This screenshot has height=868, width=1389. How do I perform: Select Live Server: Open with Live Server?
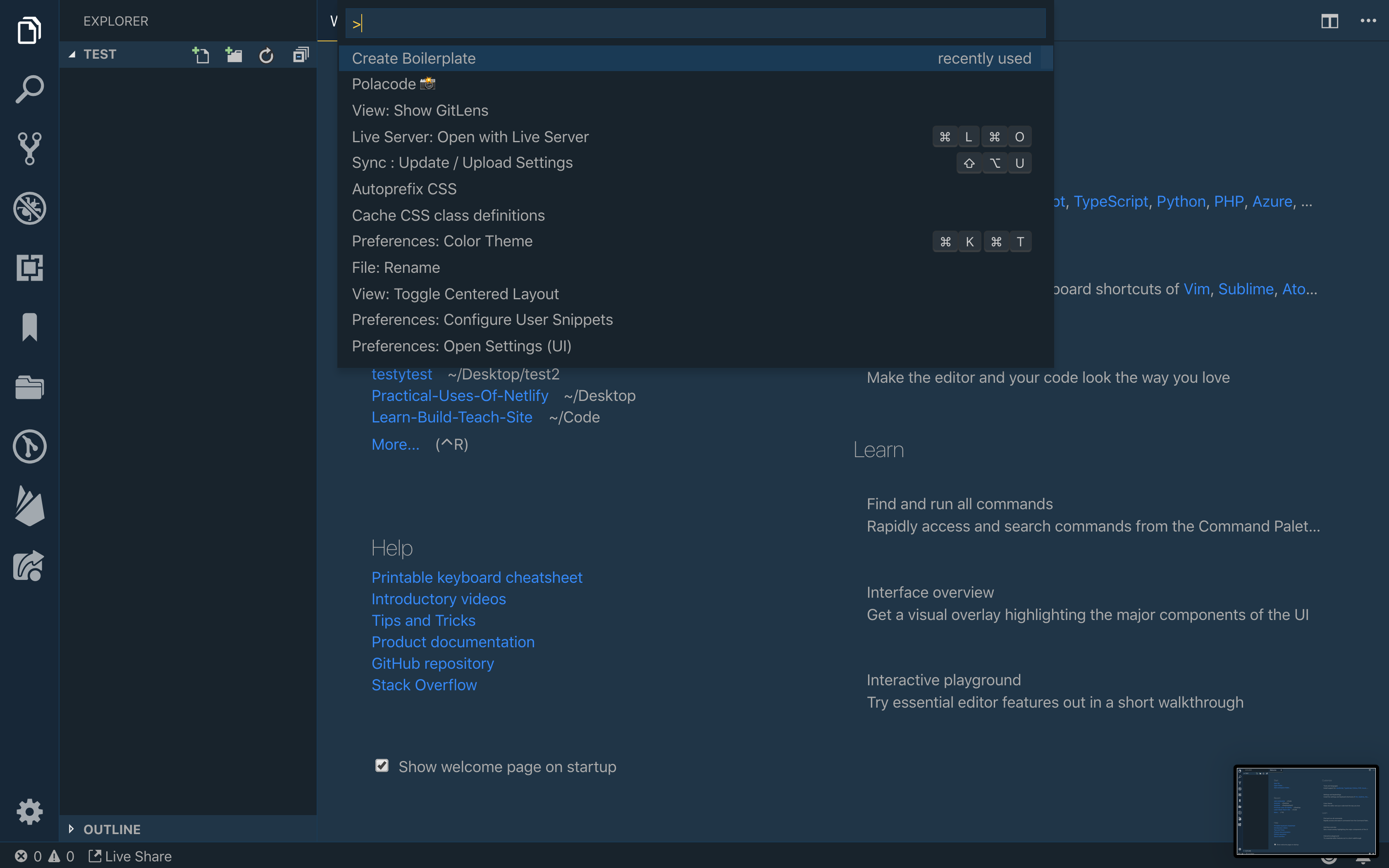pyautogui.click(x=696, y=137)
